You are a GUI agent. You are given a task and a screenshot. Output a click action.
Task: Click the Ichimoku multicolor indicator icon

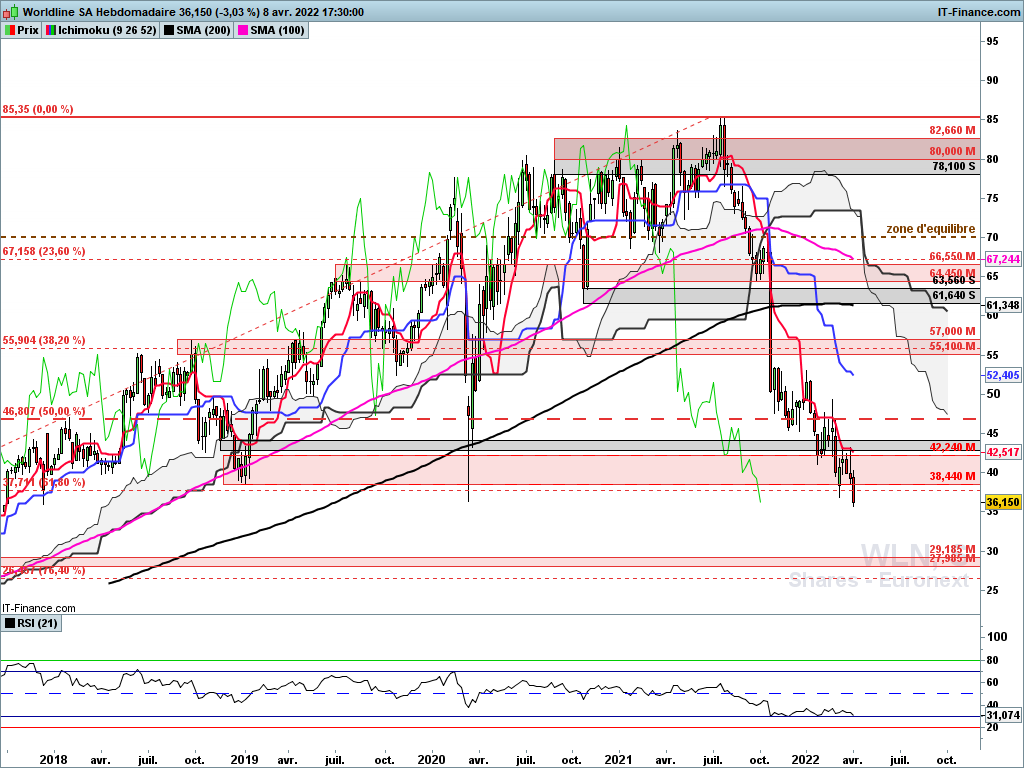50,30
